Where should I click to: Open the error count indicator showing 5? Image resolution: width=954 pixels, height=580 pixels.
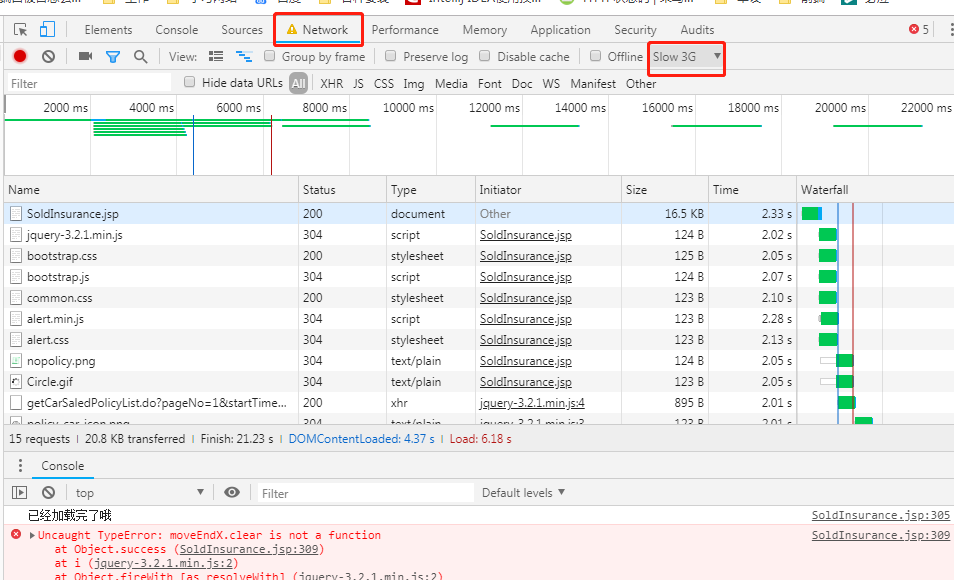[x=919, y=29]
